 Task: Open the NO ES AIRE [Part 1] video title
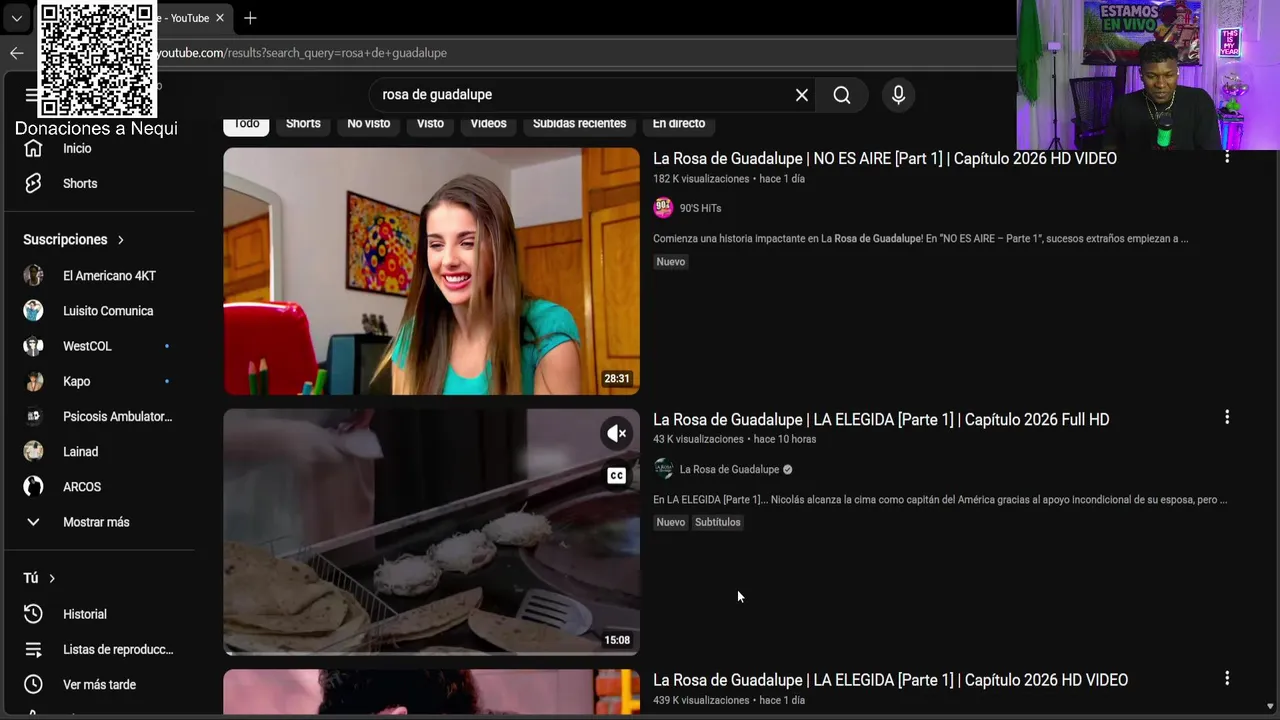coord(885,159)
